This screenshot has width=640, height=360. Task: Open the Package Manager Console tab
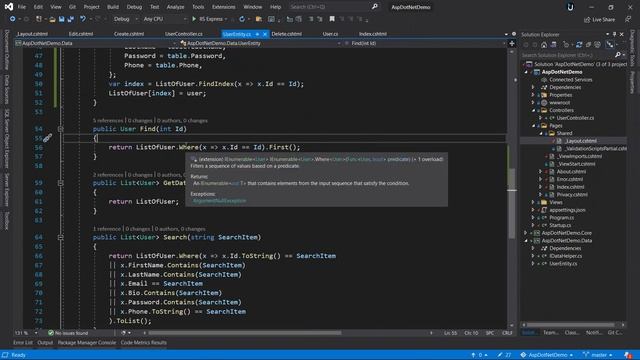coord(87,343)
